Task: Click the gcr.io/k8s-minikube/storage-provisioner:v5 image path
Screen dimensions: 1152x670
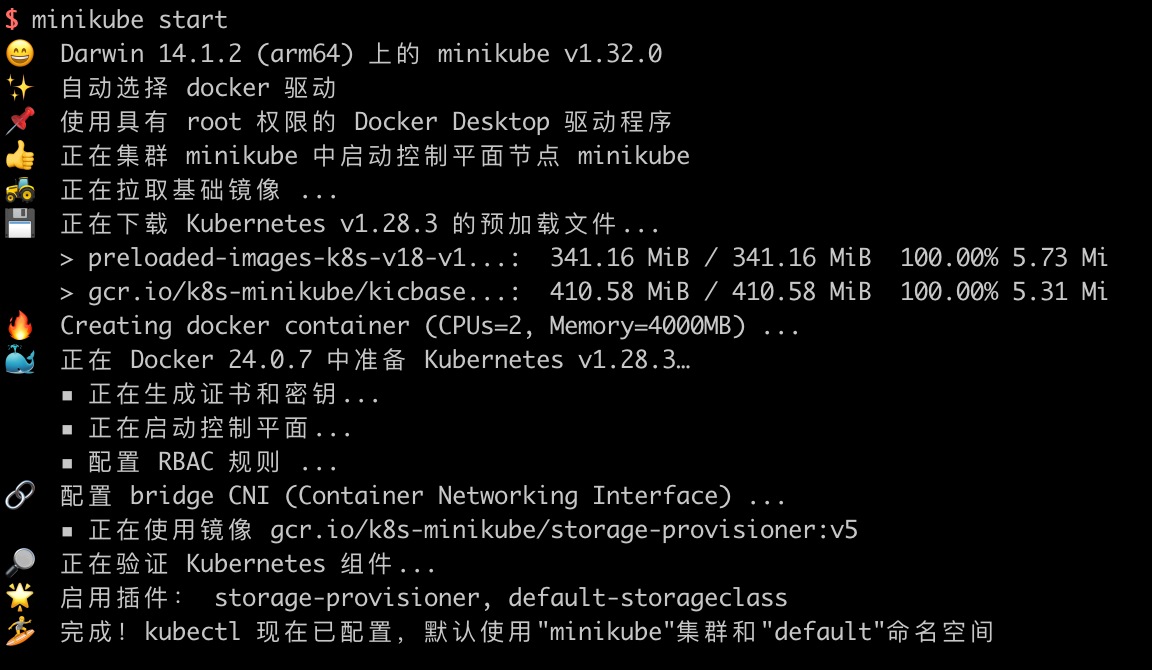Action: tap(564, 530)
